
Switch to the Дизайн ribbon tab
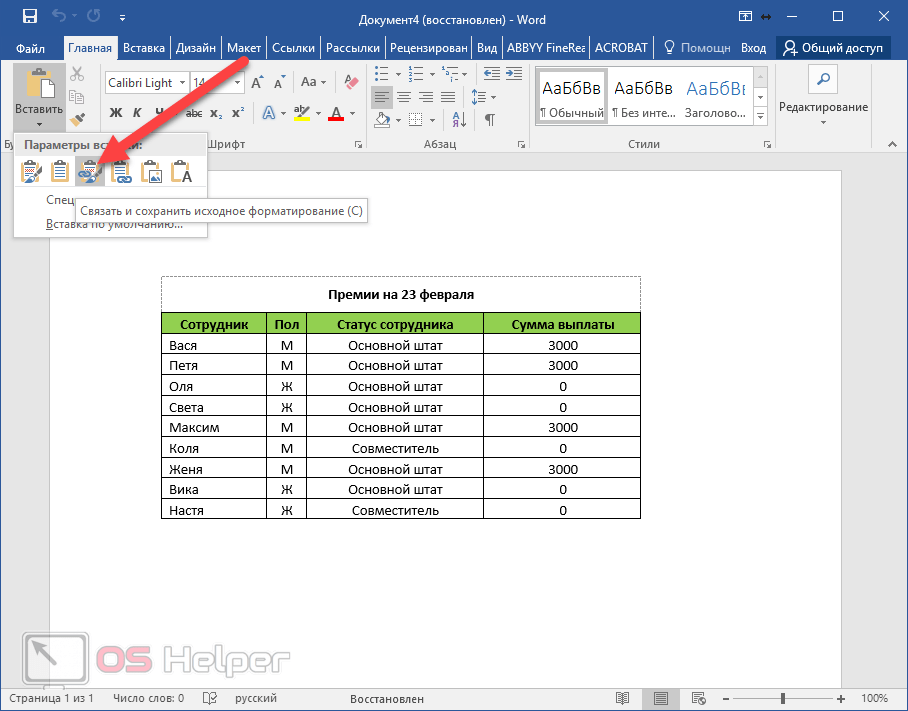(x=196, y=48)
